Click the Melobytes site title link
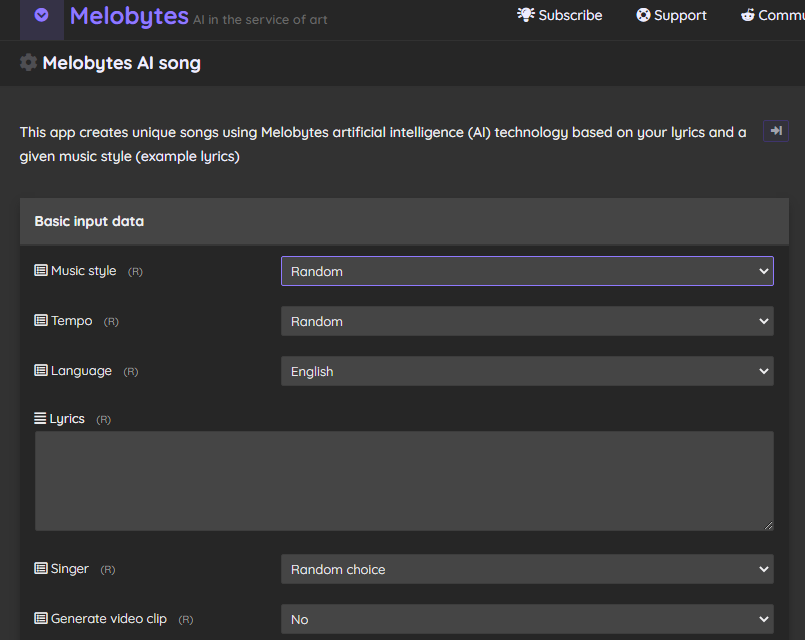This screenshot has height=640, width=805. coord(129,16)
